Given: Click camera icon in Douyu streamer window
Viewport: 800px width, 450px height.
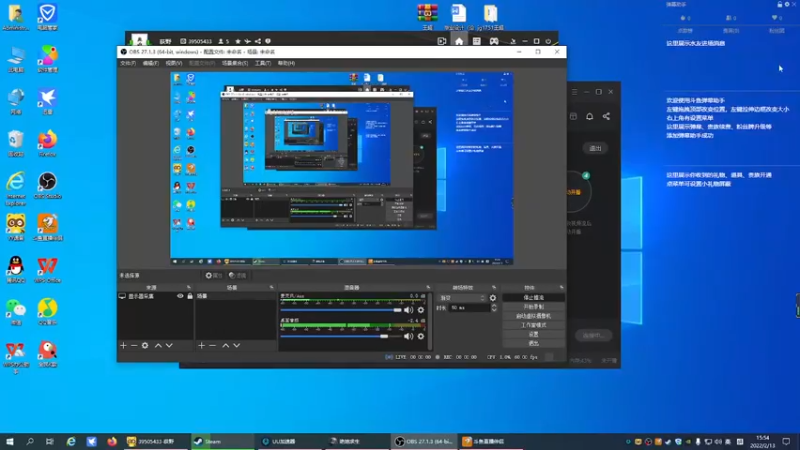Looking at the screenshot, I should pos(442,41).
